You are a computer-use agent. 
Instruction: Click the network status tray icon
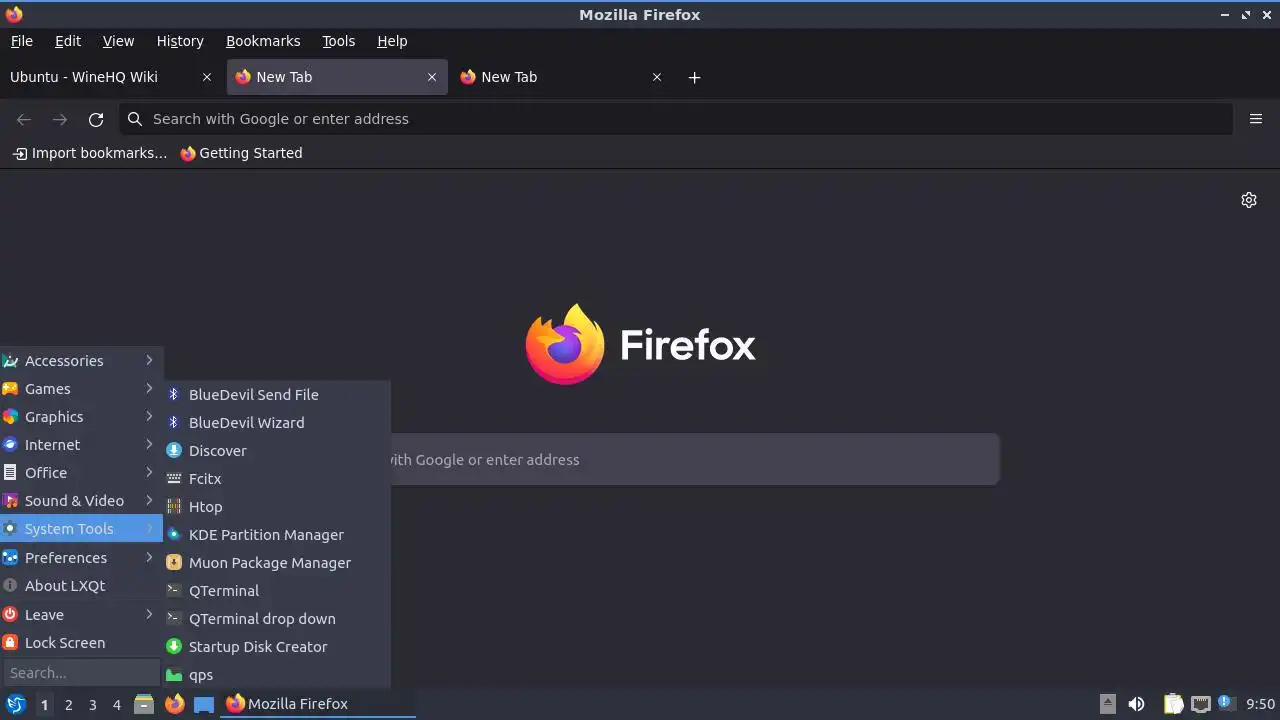[x=1201, y=704]
